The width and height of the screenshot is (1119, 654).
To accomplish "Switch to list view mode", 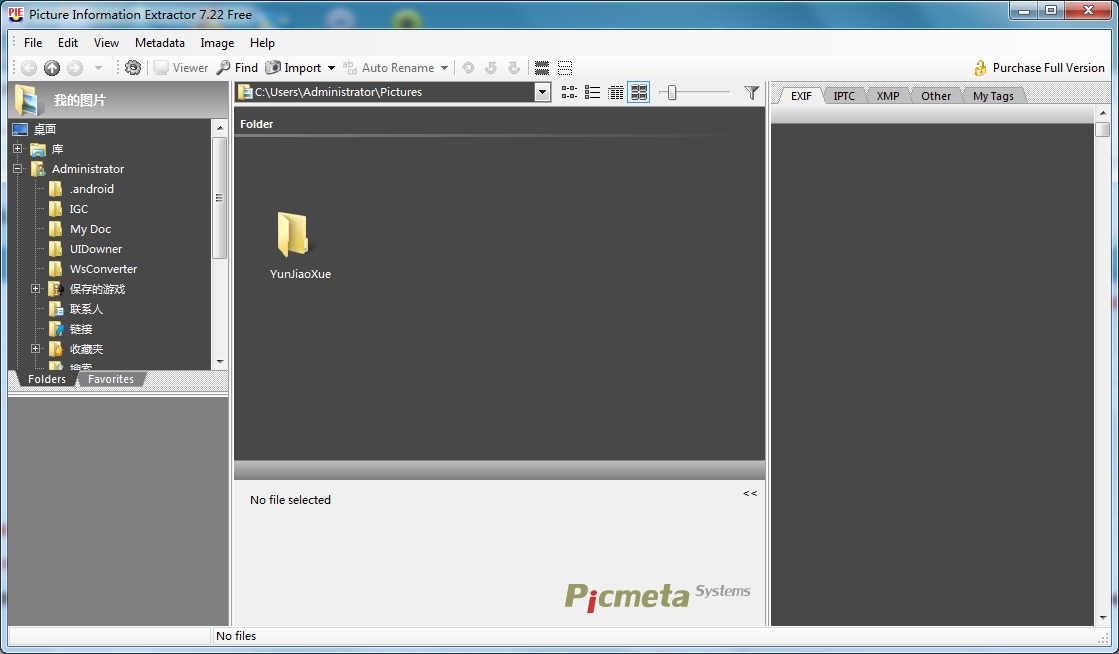I will 592,92.
